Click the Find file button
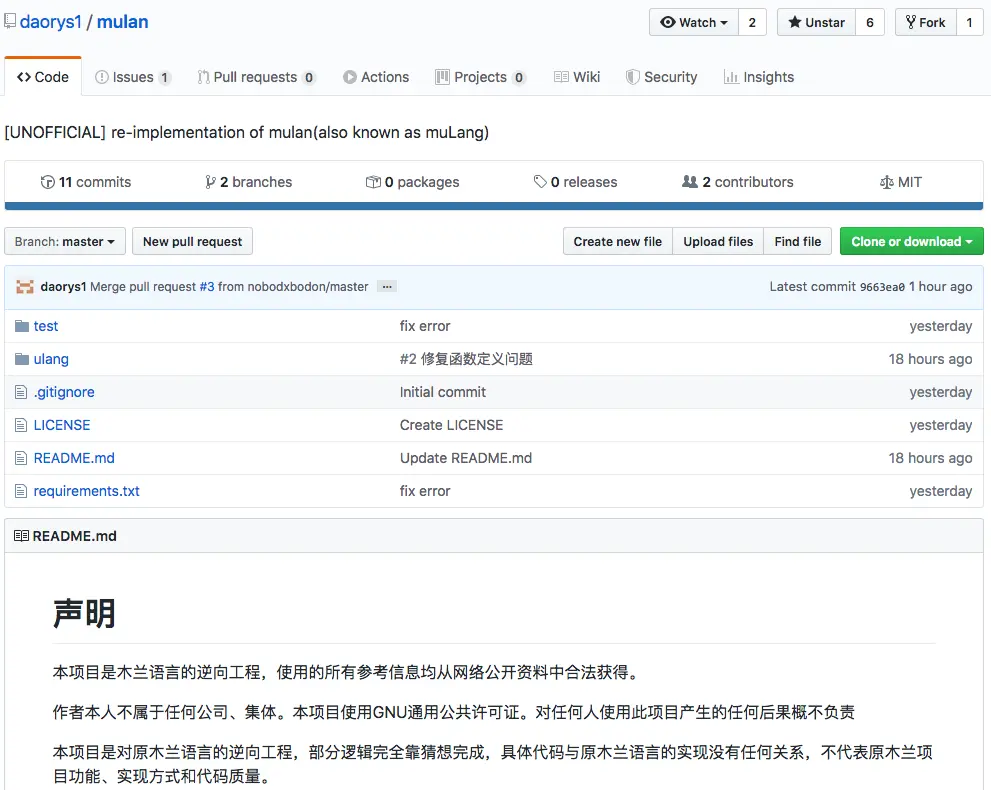This screenshot has height=790, width=991. [798, 241]
